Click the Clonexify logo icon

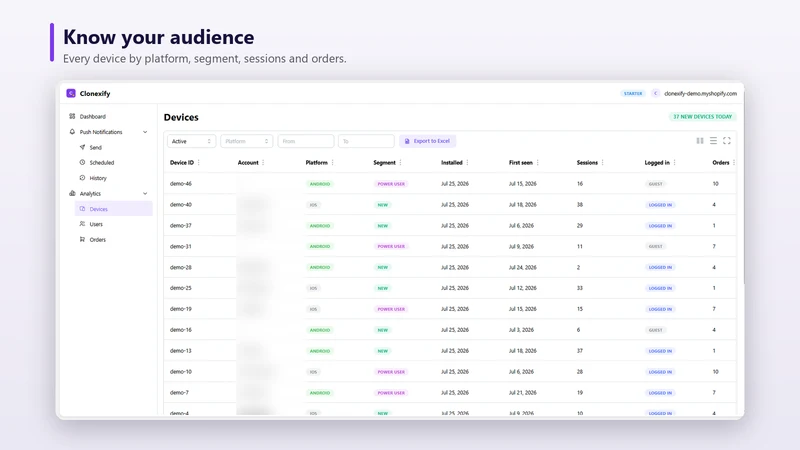tap(71, 93)
